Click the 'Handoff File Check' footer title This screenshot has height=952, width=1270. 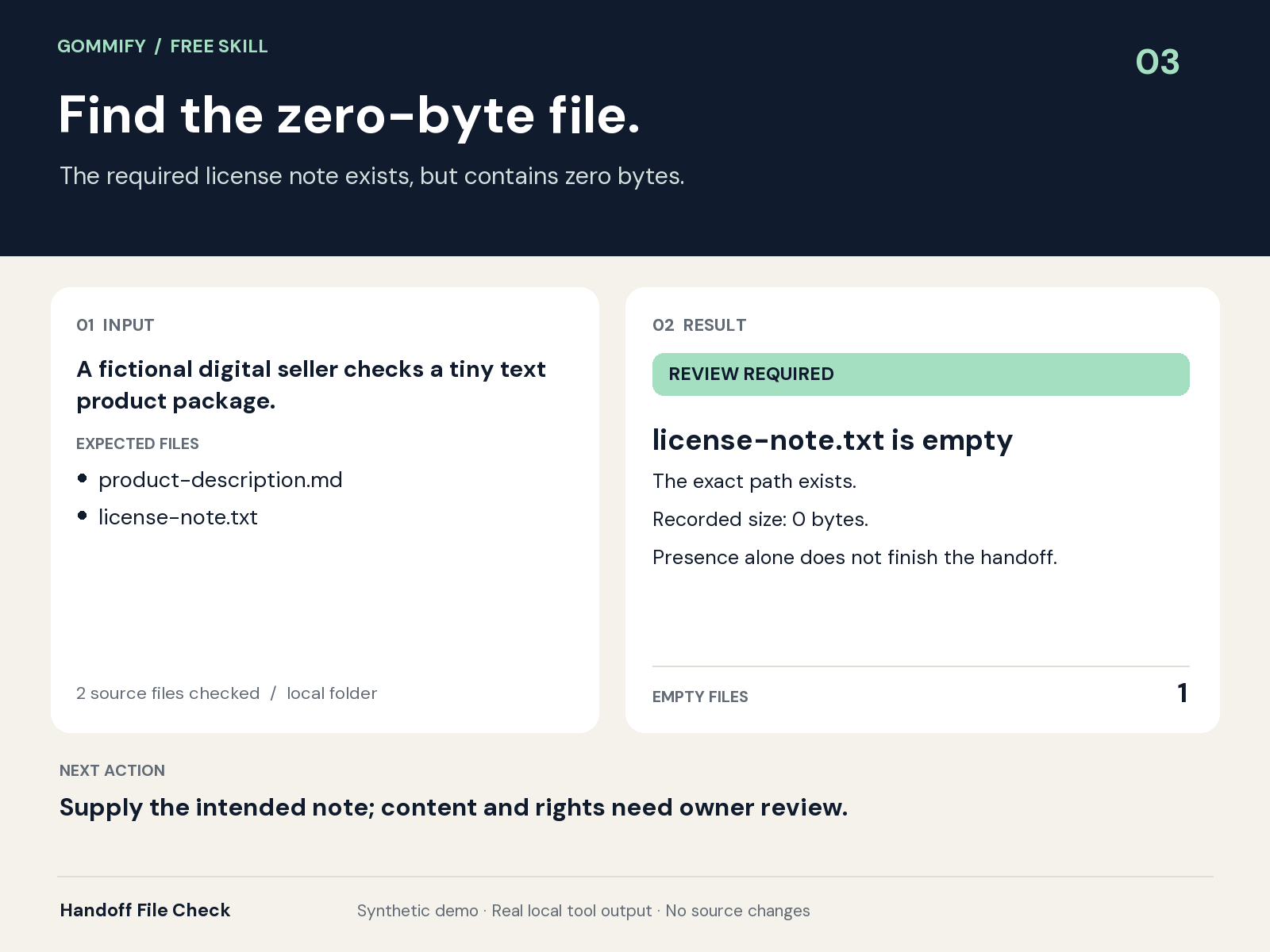145,910
